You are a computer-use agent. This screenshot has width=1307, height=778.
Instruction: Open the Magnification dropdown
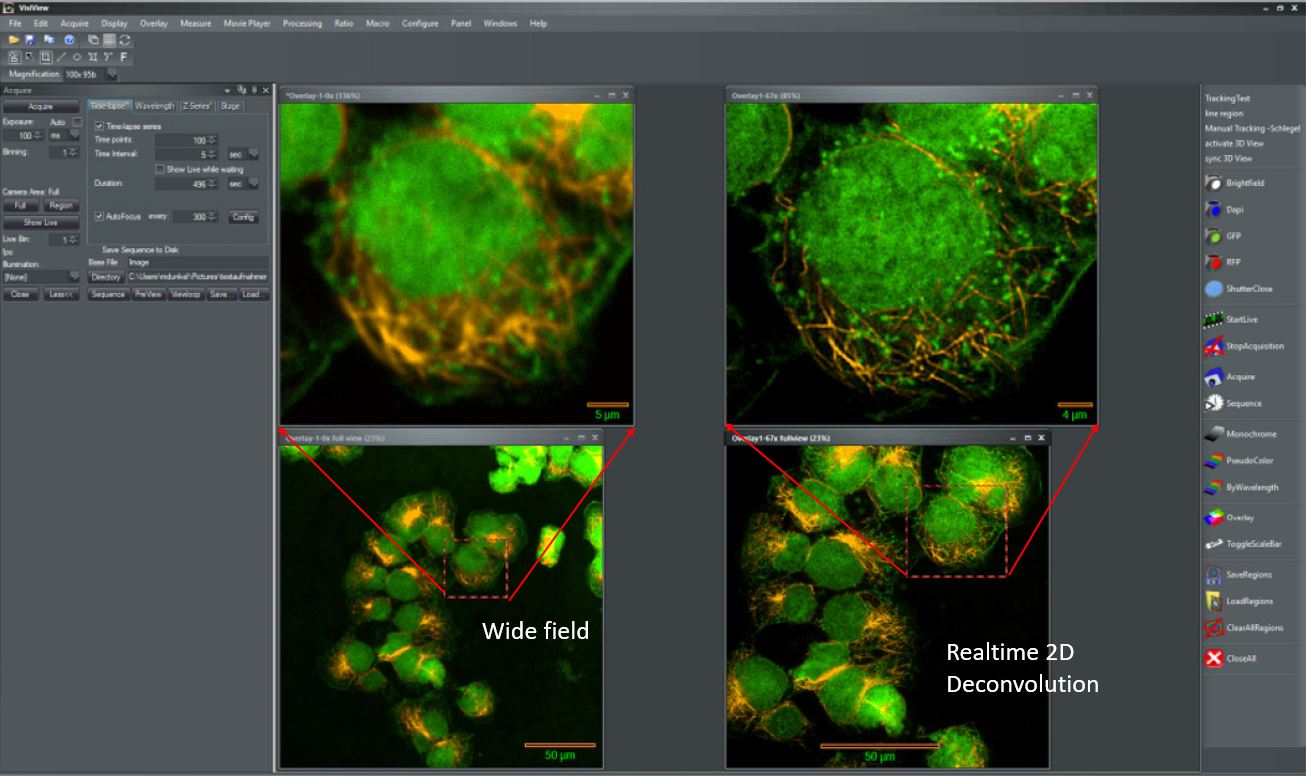(112, 74)
